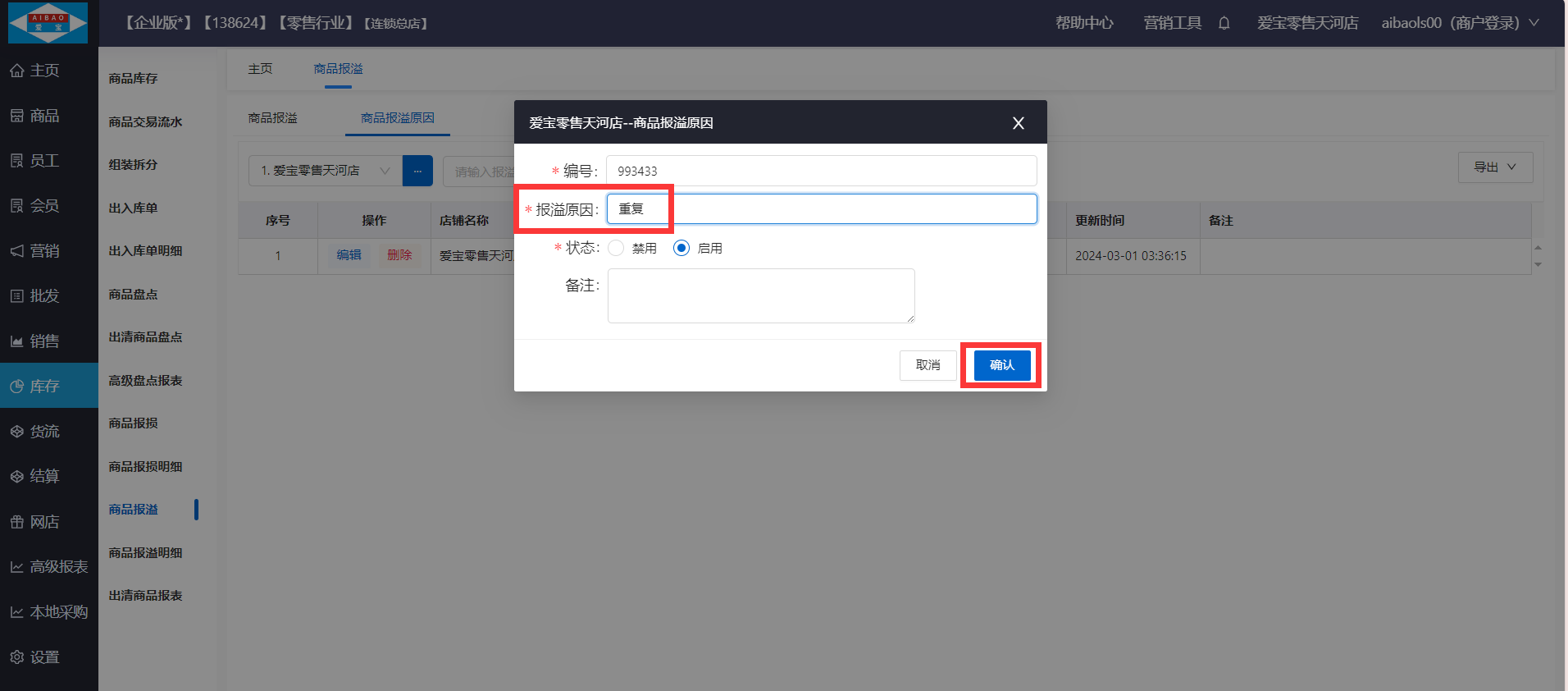Expand the aibaols00 account menu
1568x691 pixels.
1460,23
